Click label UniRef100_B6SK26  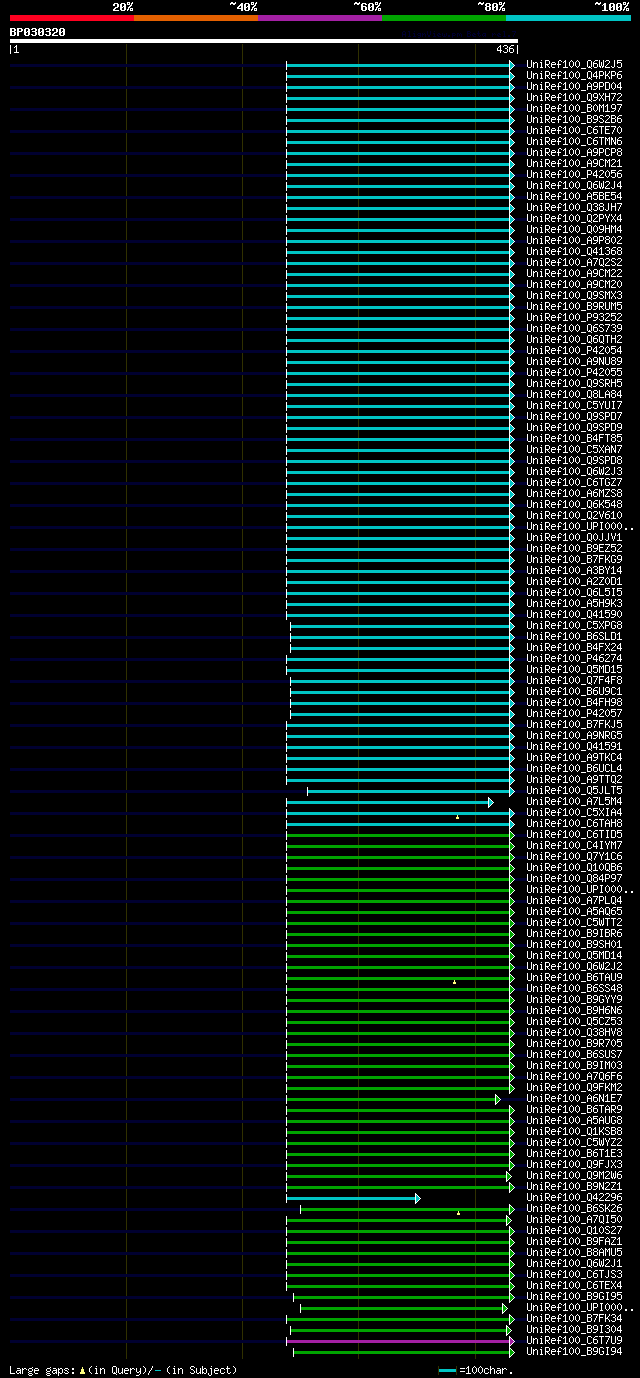coord(574,1208)
